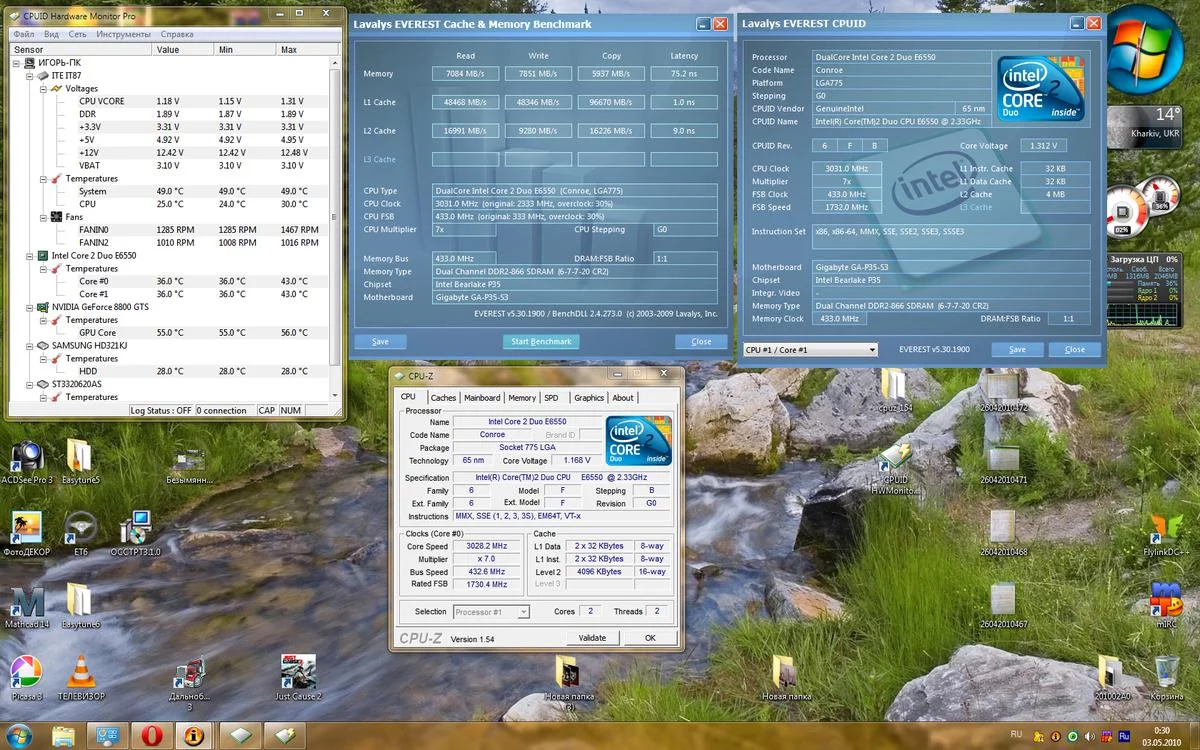Image resolution: width=1200 pixels, height=750 pixels.
Task: Open ACDSee Pro 3 desktop shortcut
Action: click(x=26, y=458)
